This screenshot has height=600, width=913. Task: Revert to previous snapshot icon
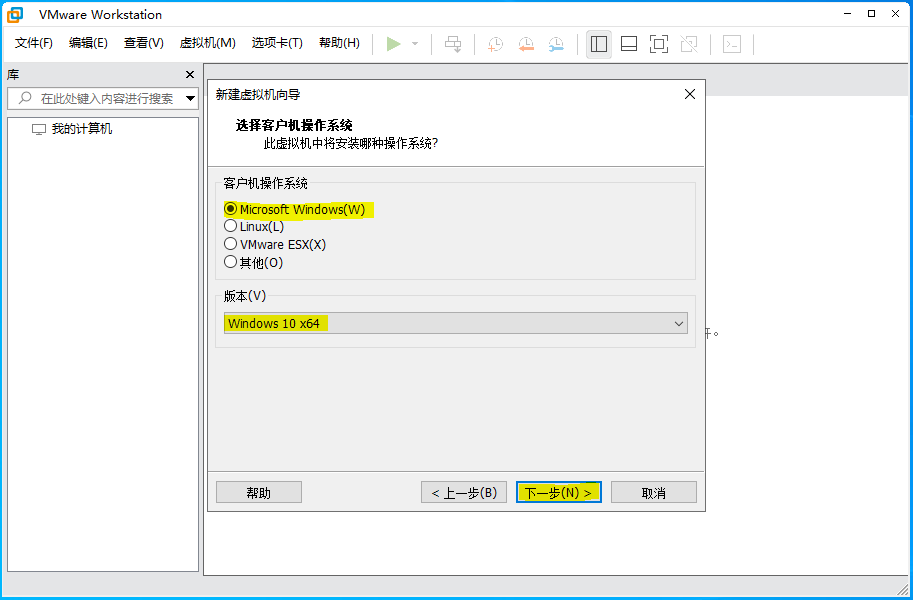point(526,44)
